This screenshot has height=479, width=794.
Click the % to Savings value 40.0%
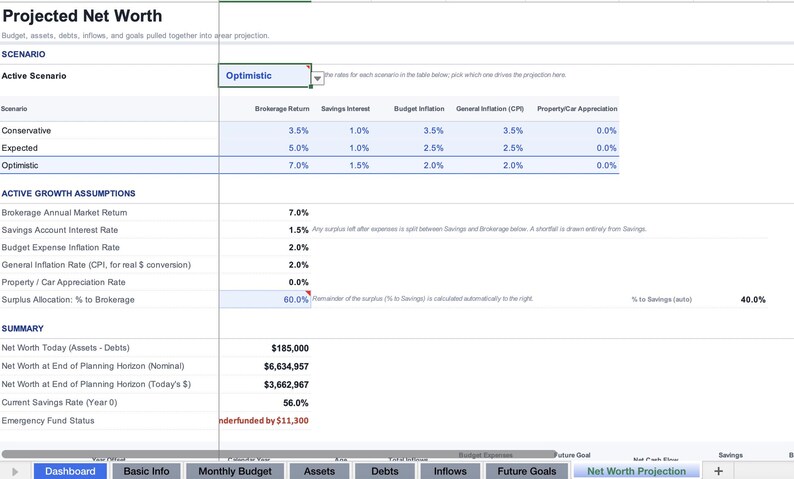[753, 300]
